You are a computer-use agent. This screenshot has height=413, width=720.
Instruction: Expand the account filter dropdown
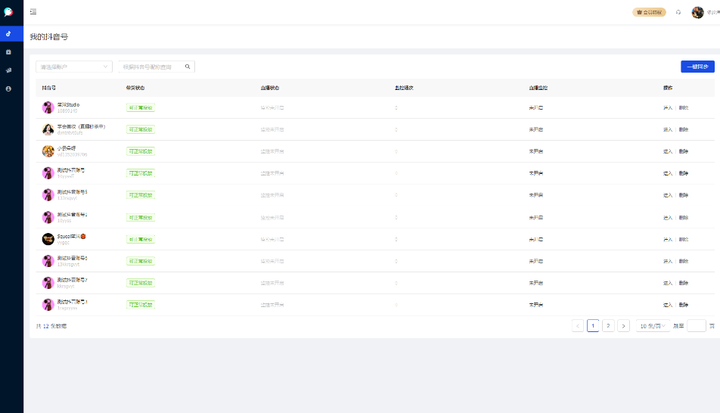(74, 67)
